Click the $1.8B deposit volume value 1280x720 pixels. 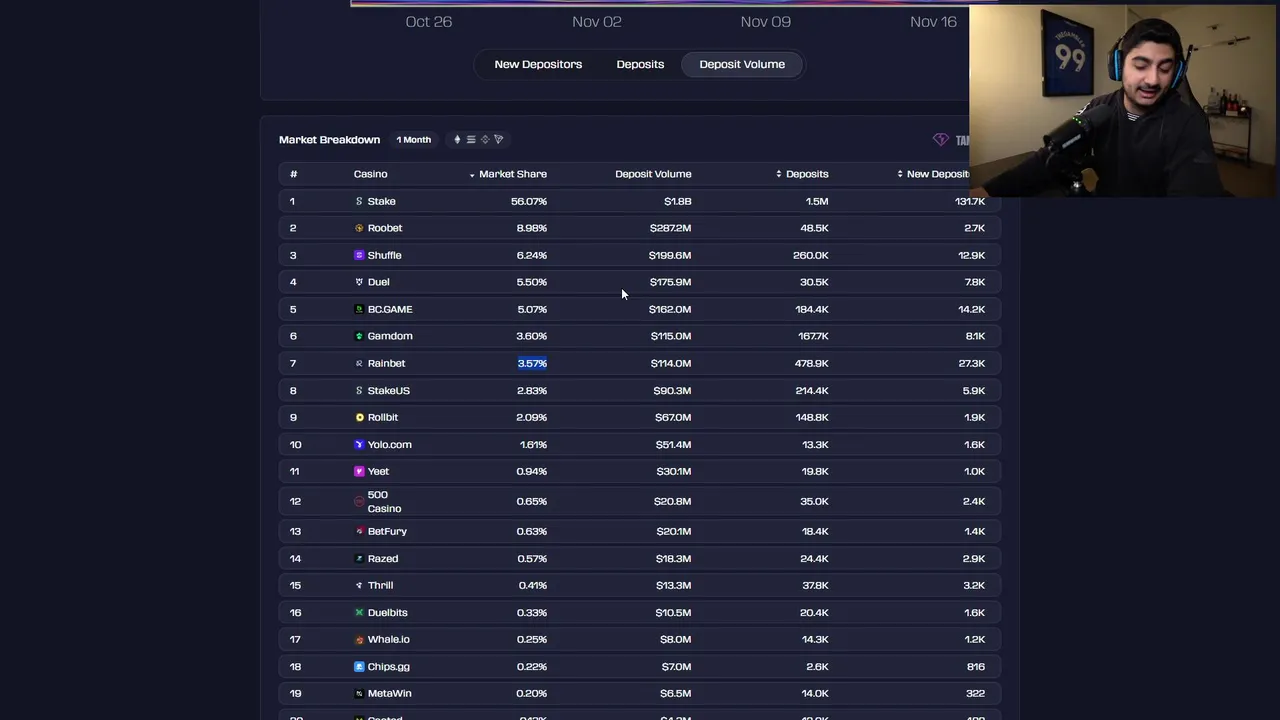[678, 201]
